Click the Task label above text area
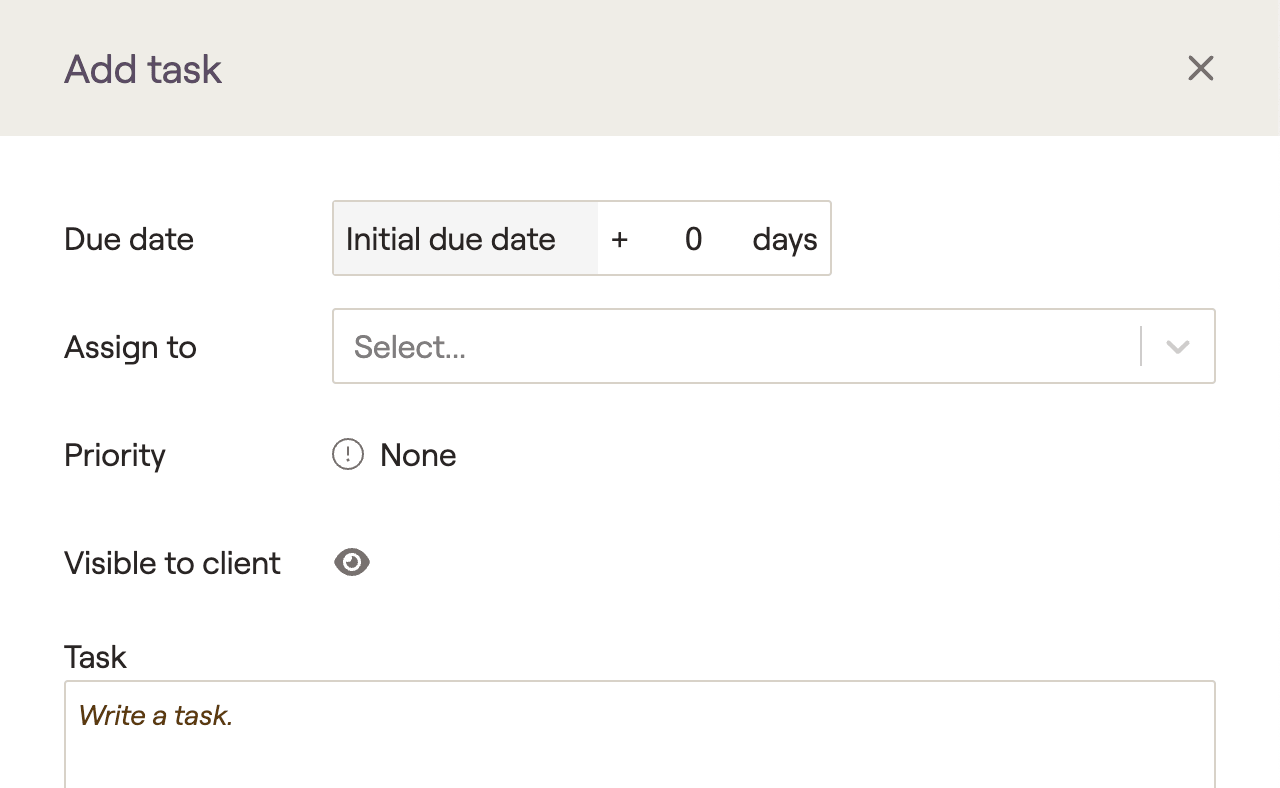 (x=95, y=657)
